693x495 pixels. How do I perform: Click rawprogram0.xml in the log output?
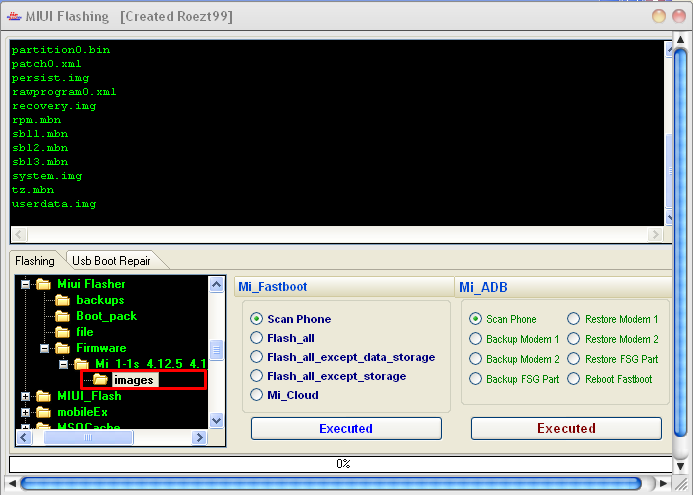(64, 92)
